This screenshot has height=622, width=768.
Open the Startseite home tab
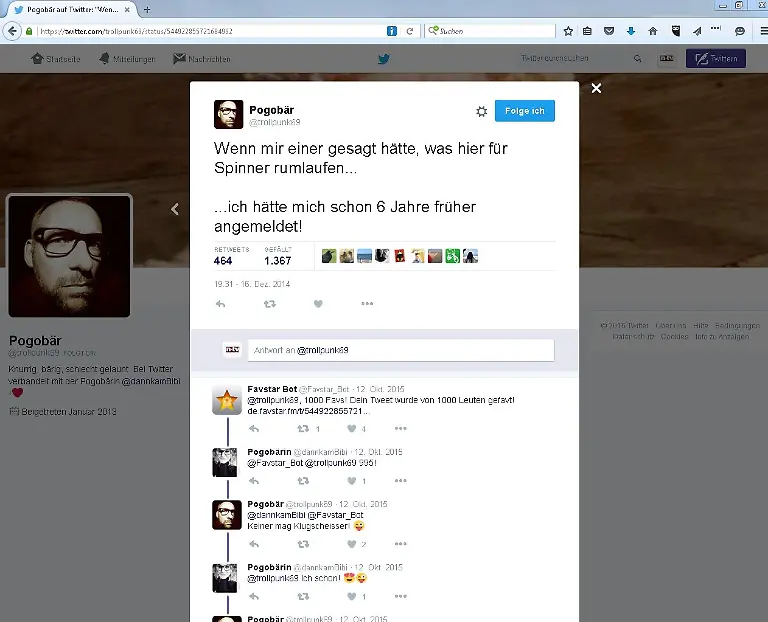click(x=58, y=59)
